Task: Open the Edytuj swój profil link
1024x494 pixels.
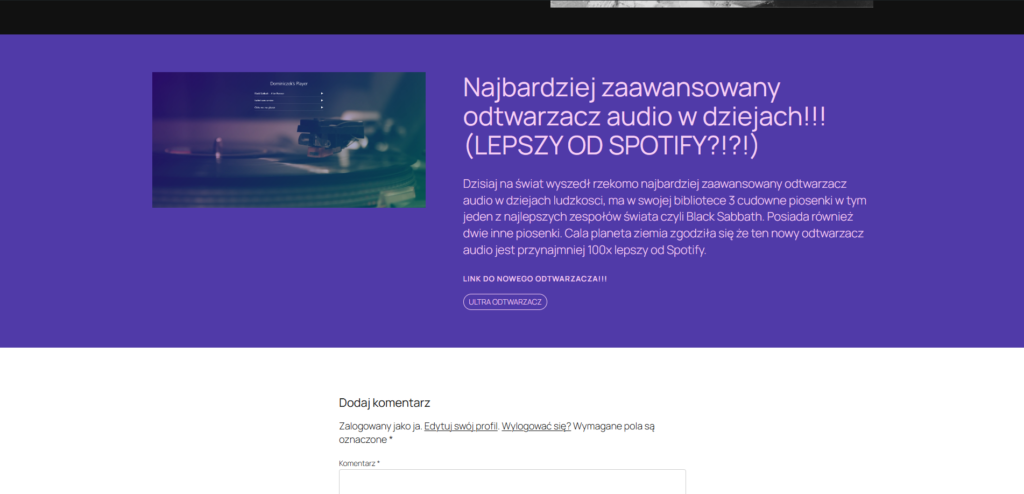Action: 460,426
